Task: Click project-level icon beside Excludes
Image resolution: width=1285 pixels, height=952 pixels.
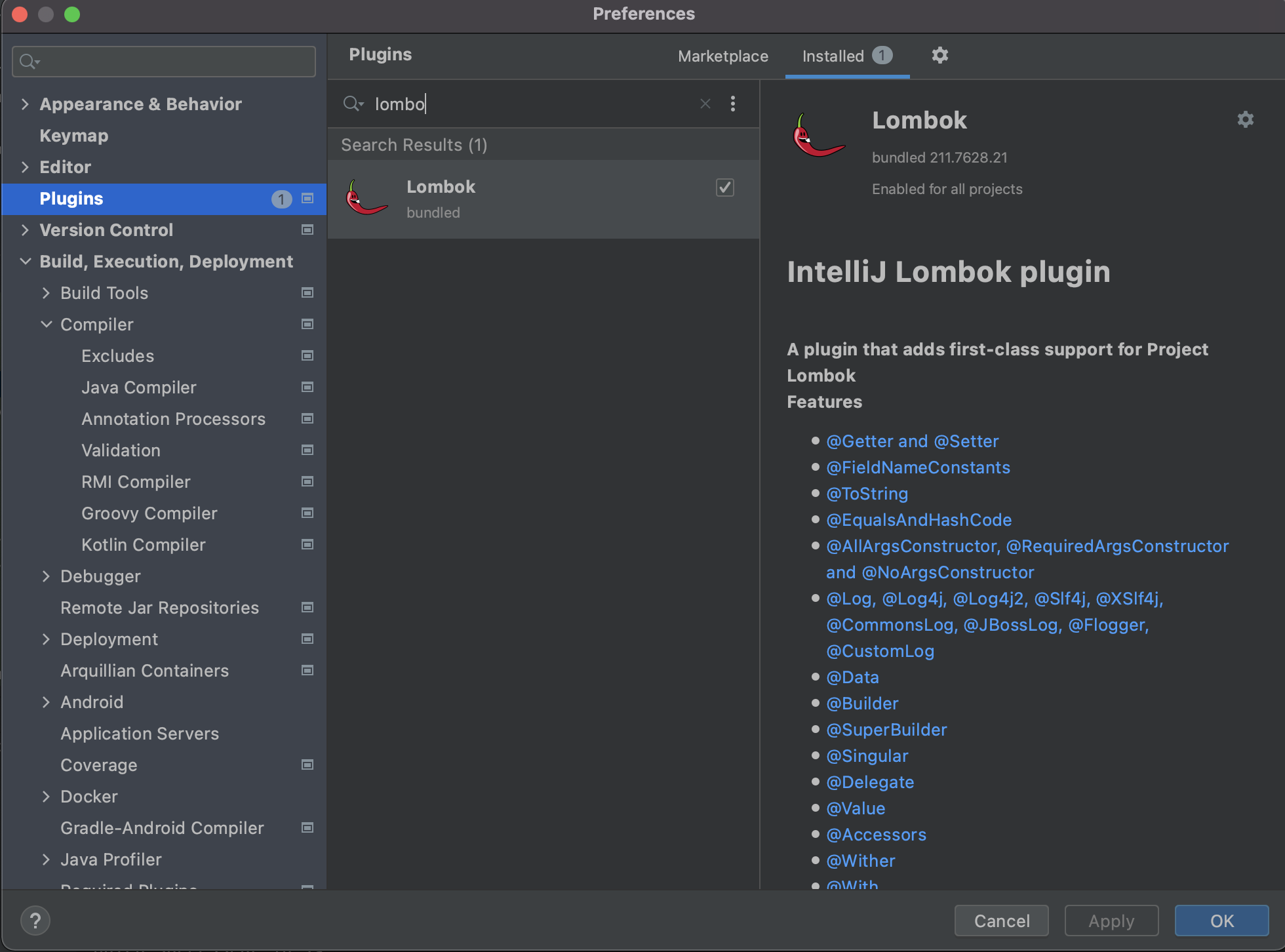Action: click(x=307, y=355)
